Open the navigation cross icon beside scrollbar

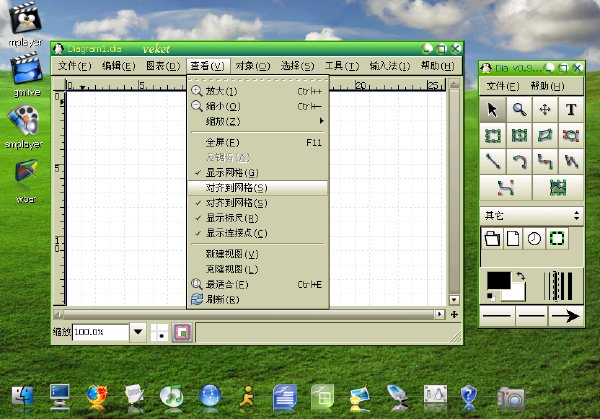[x=454, y=315]
